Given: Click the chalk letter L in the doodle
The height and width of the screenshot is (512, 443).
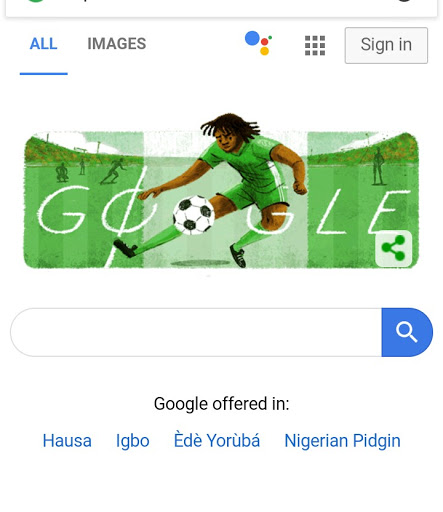Looking at the screenshot, I should click(331, 212).
